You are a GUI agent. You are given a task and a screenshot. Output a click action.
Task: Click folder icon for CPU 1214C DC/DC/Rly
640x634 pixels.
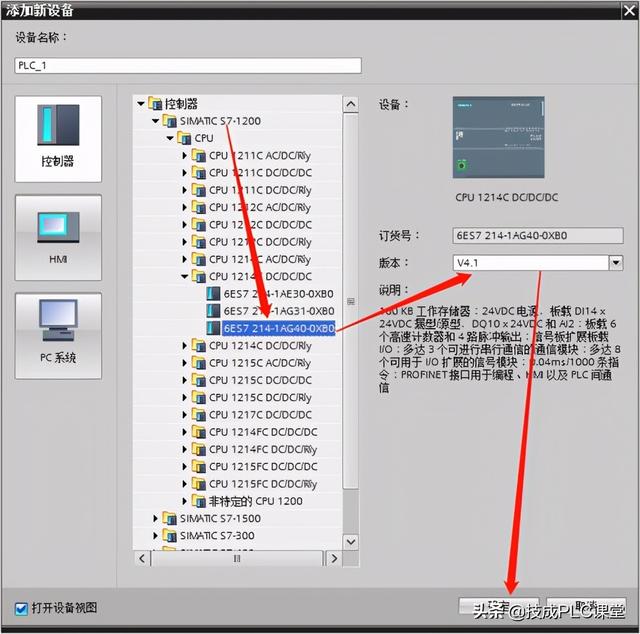click(x=199, y=346)
